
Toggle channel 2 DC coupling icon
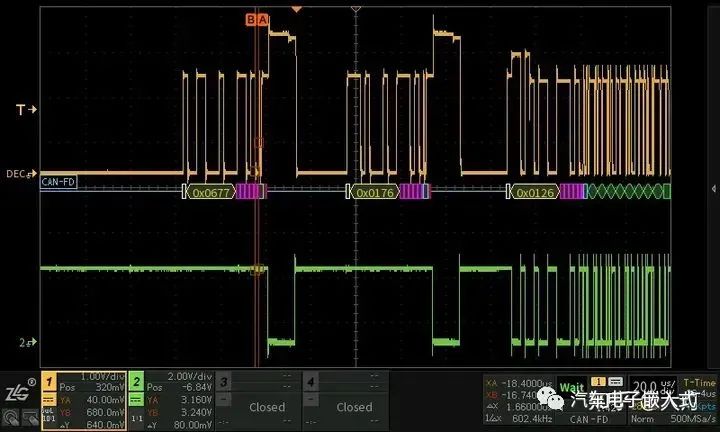coord(136,399)
